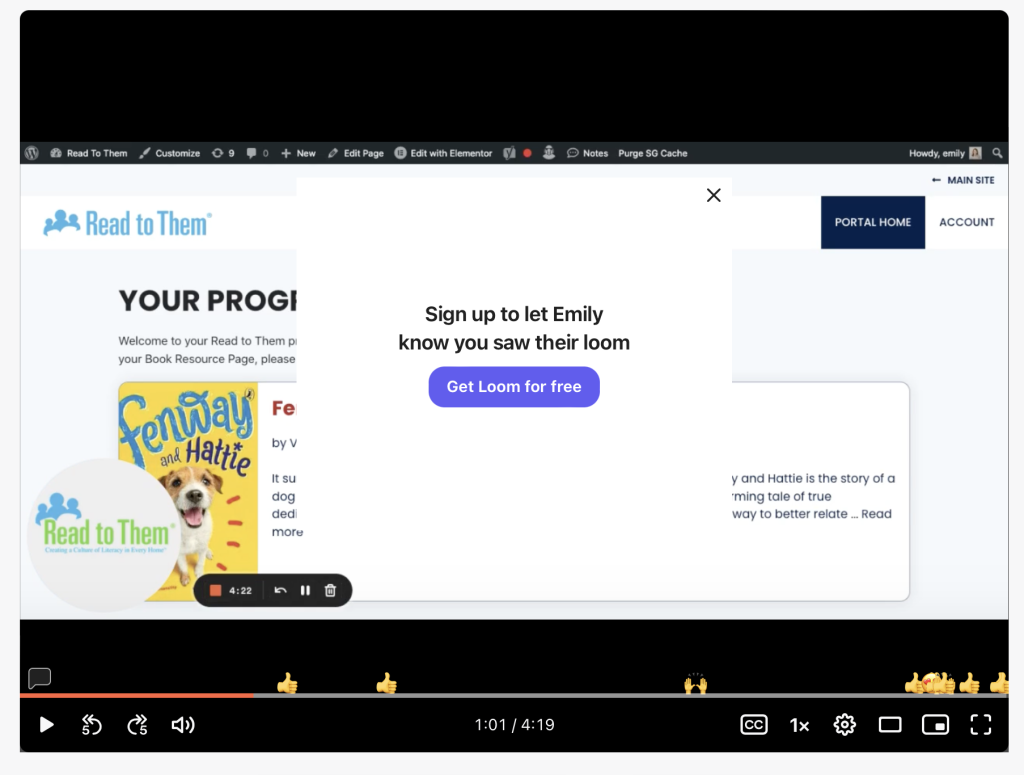The width and height of the screenshot is (1024, 775).
Task: Switch to theater mode
Action: point(890,725)
